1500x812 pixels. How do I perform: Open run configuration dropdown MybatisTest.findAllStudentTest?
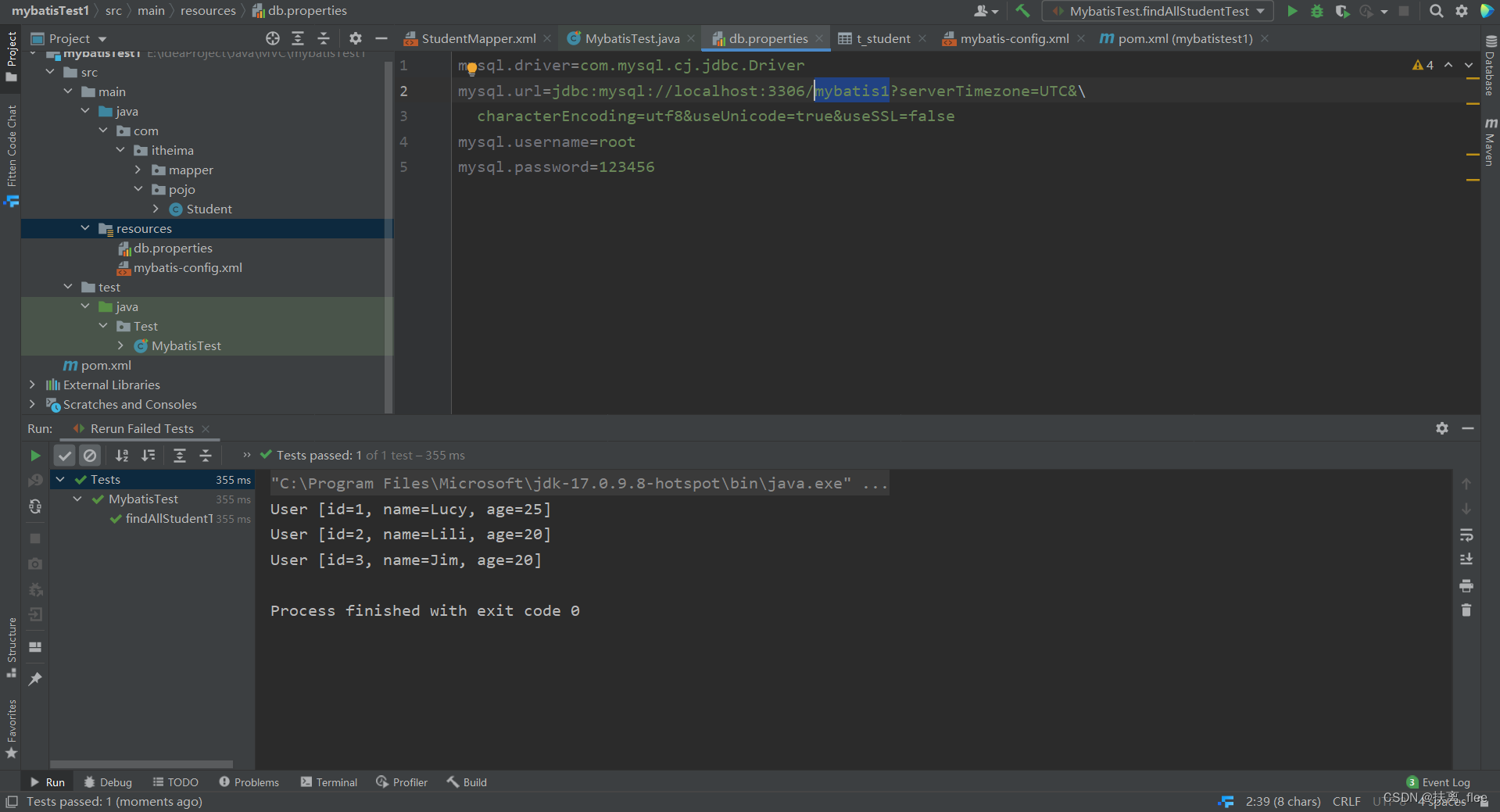(x=1158, y=11)
